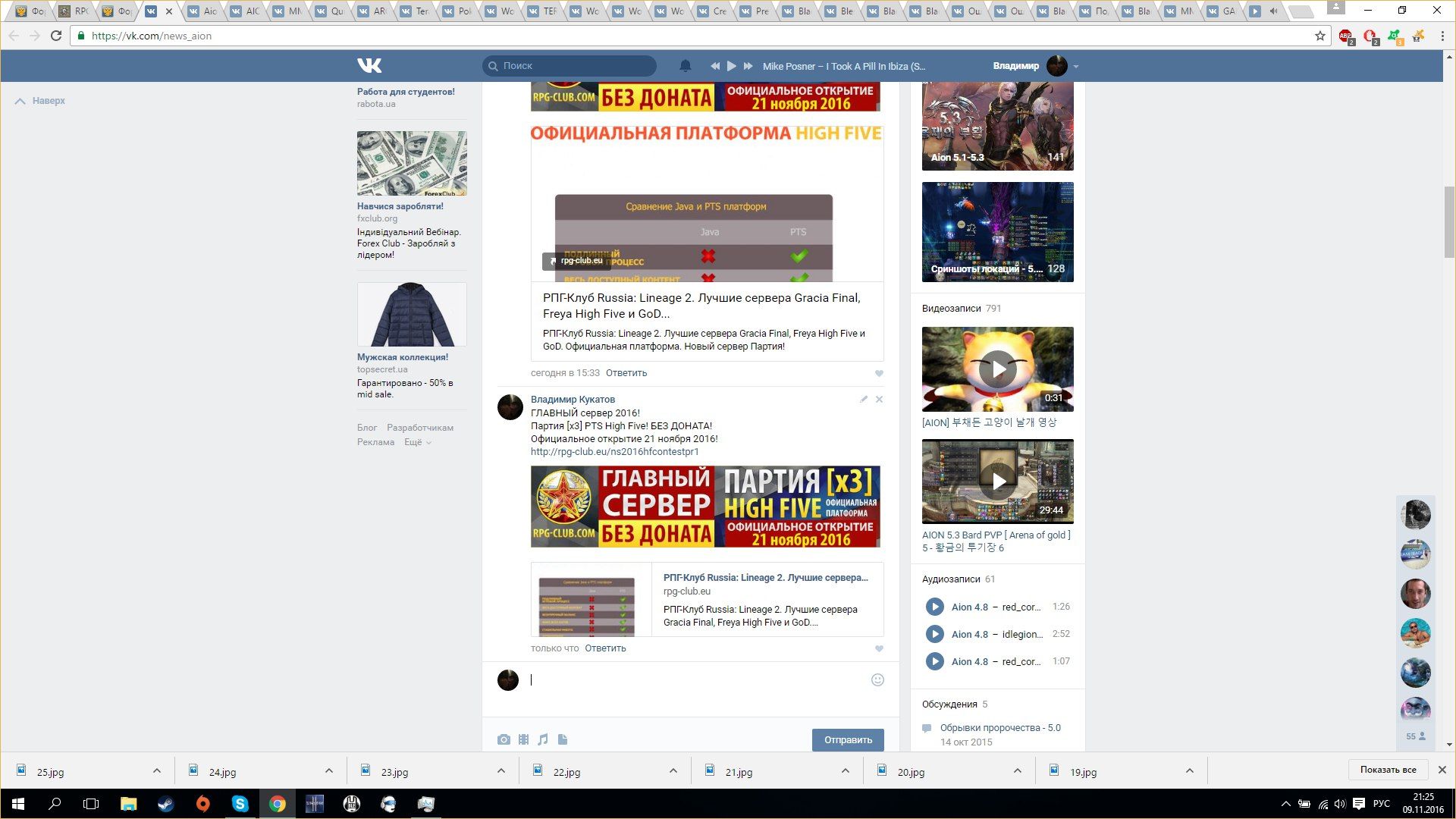1456x819 pixels.
Task: Focus the Поиск search field
Action: (x=570, y=66)
